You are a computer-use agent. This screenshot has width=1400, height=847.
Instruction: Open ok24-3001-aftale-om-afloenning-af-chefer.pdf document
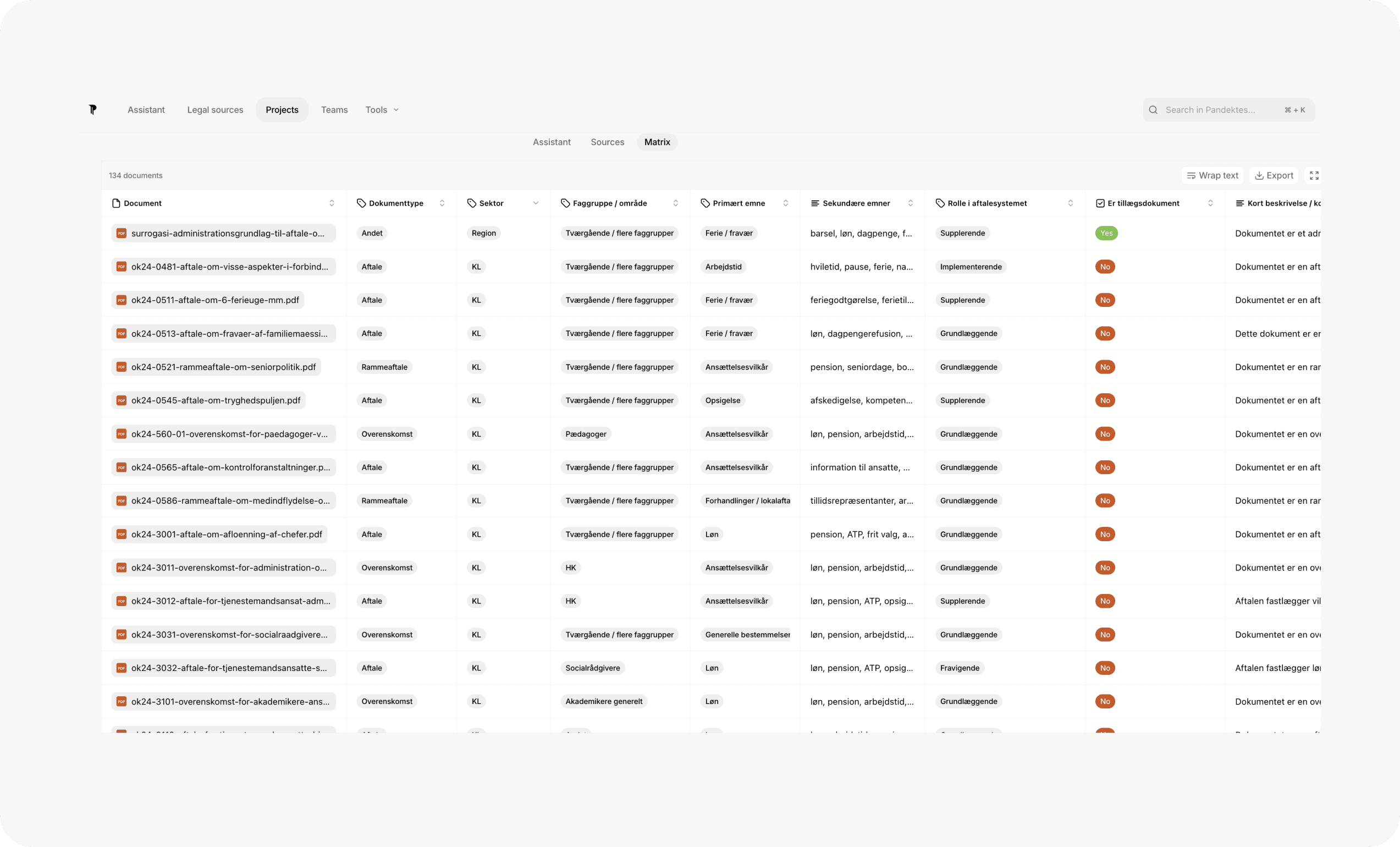226,535
